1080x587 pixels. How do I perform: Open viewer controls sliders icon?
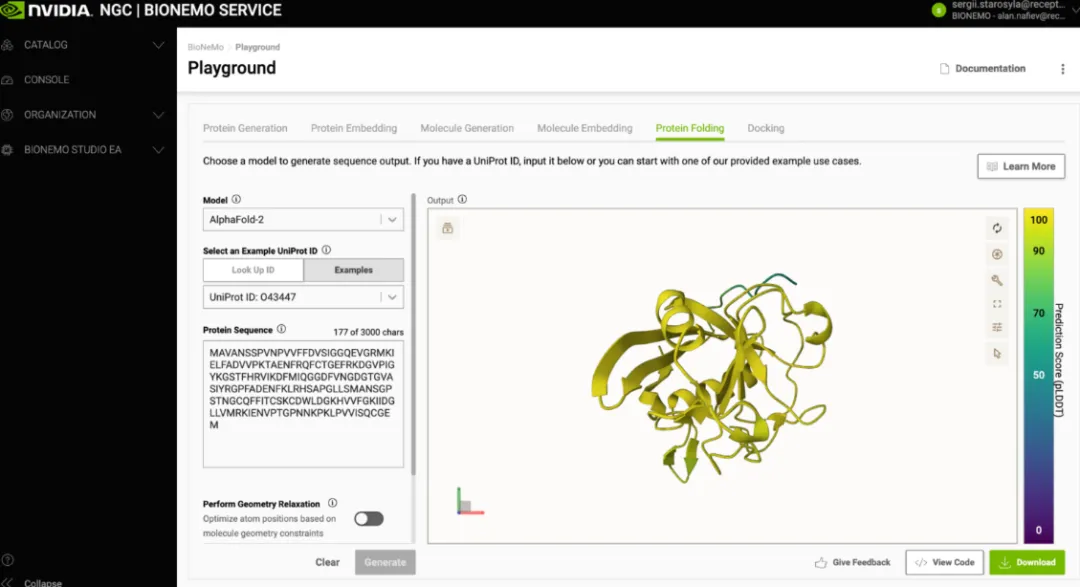997,327
